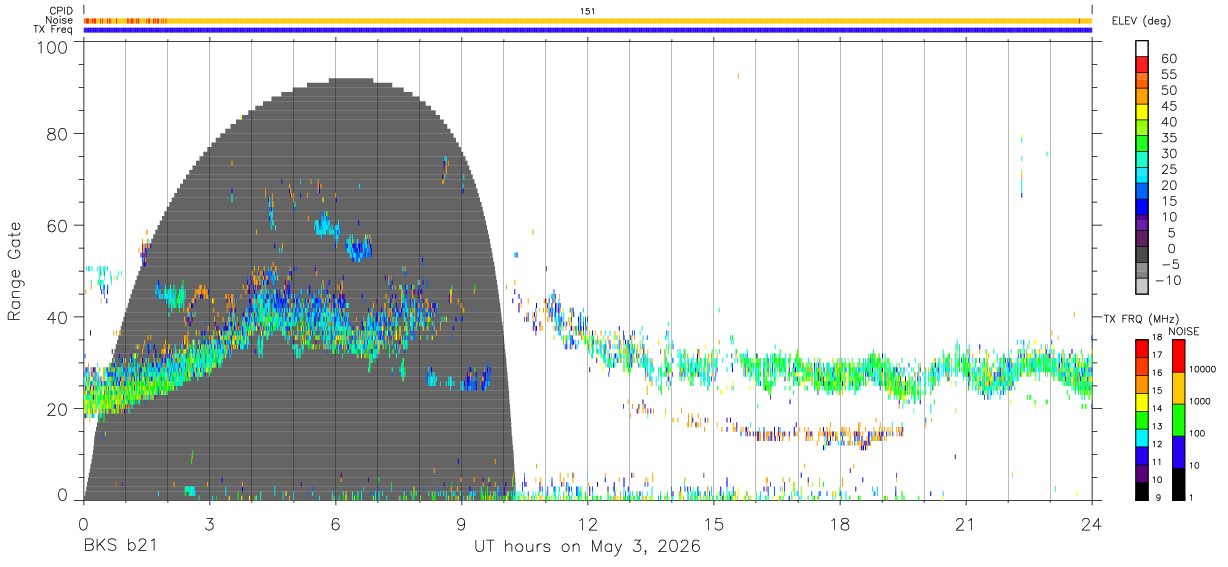Viewport: 1228px width, 567px height.
Task: Click the ELEV (deg) colorbar title
Action: pyautogui.click(x=1141, y=20)
